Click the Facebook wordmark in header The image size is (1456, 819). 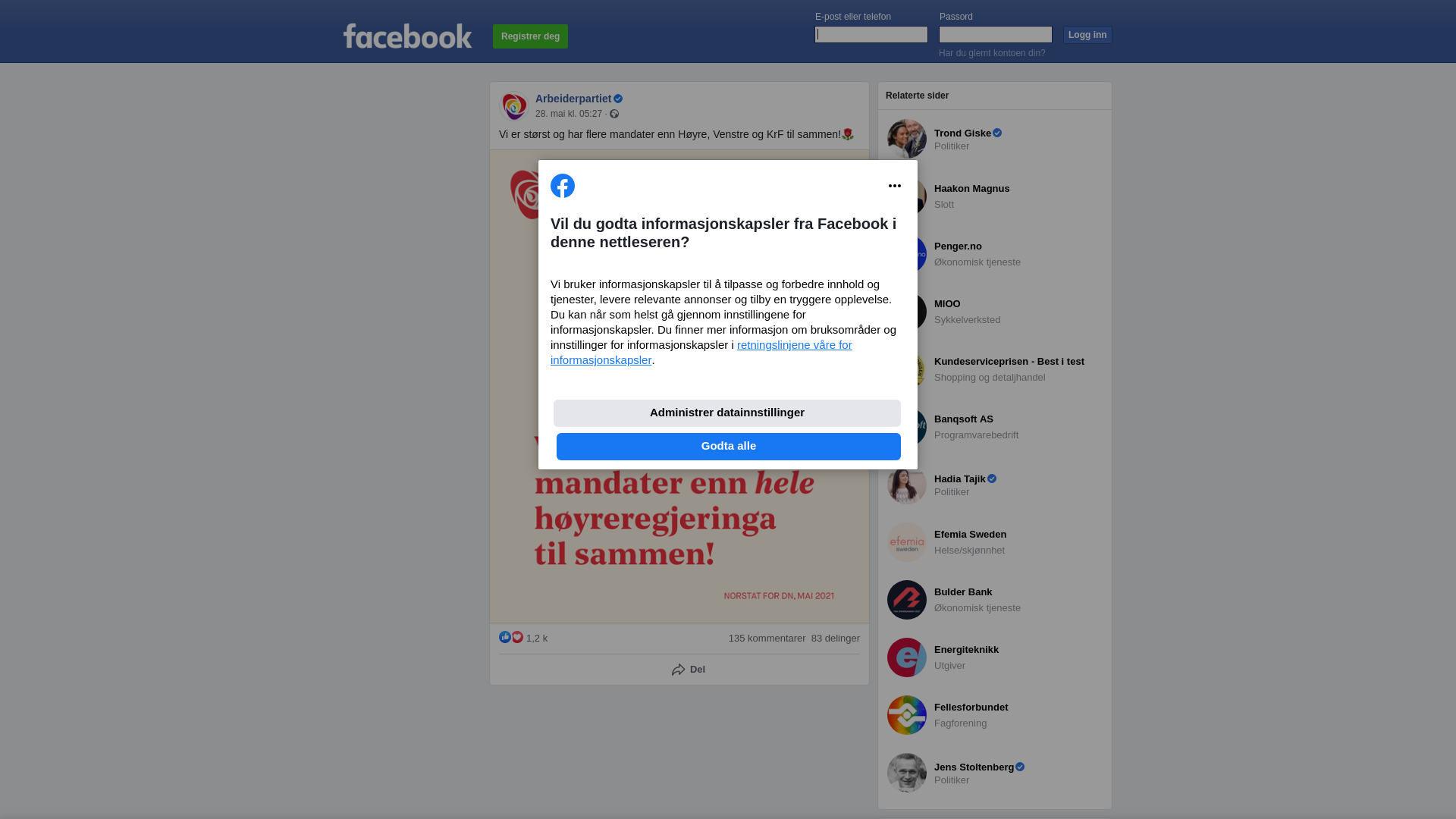[x=407, y=36]
